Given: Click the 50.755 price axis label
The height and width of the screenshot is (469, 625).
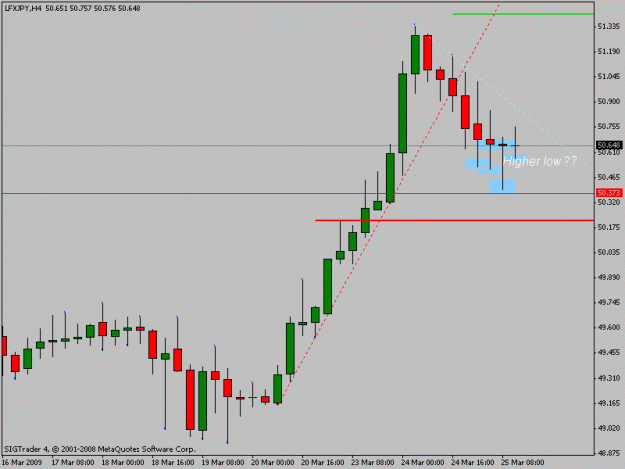Looking at the screenshot, I should (609, 127).
